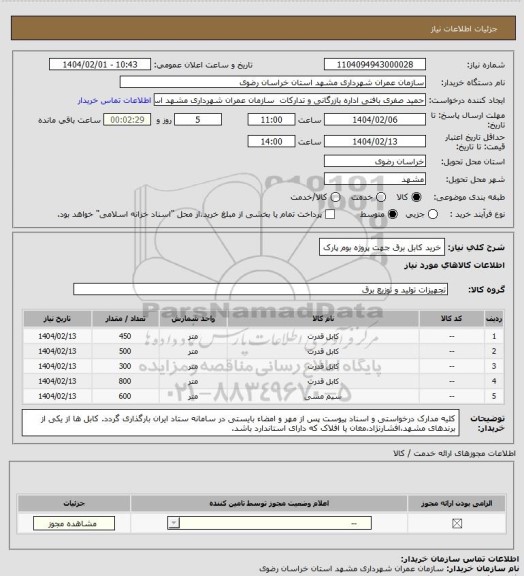Click the buyer organization name field
The image size is (524, 576).
pyautogui.click(x=273, y=82)
